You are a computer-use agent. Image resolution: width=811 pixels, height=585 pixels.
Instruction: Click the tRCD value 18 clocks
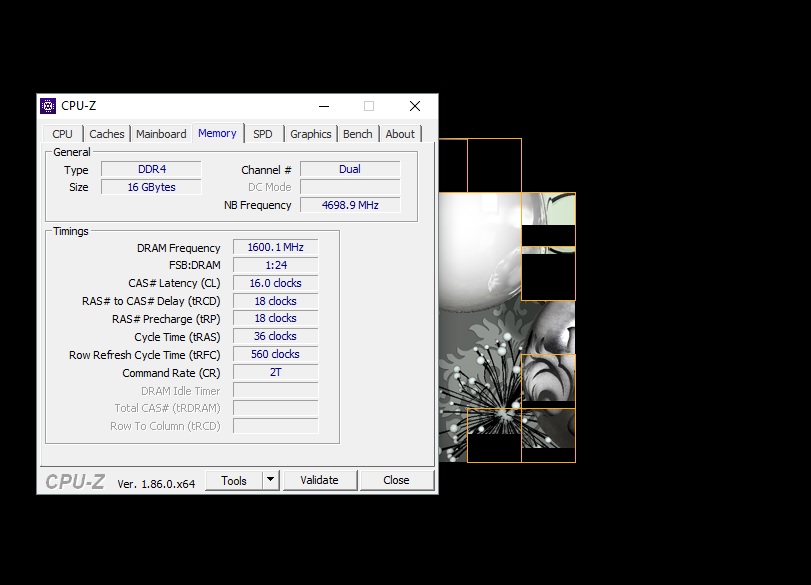(x=276, y=301)
